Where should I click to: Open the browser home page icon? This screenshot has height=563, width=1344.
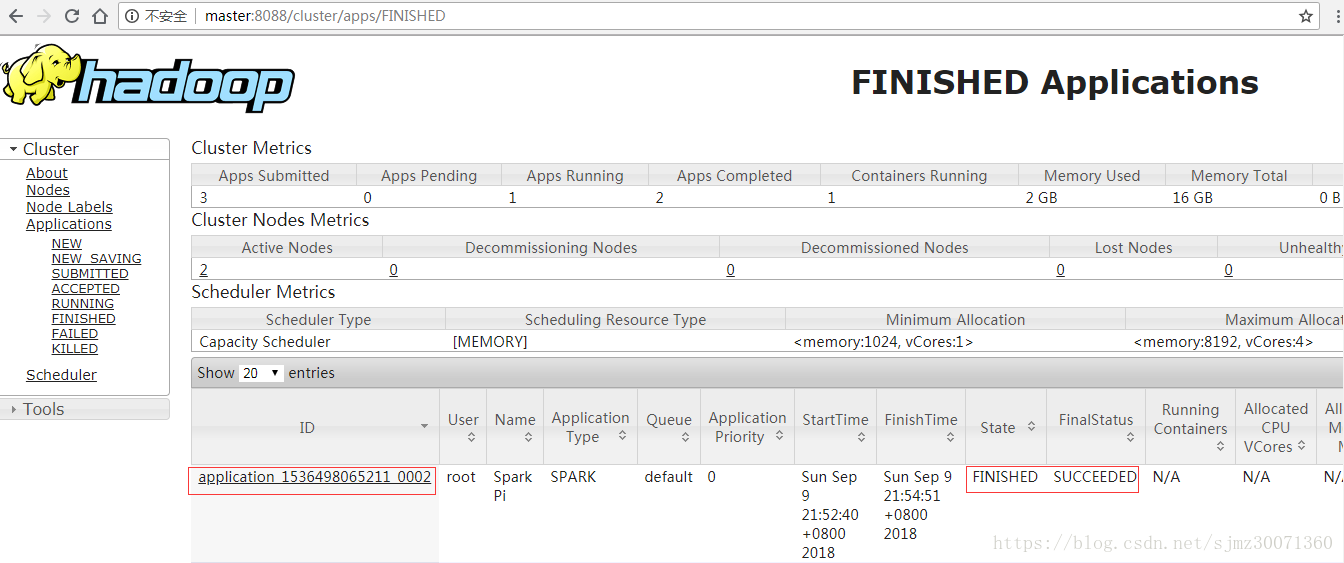pyautogui.click(x=100, y=16)
